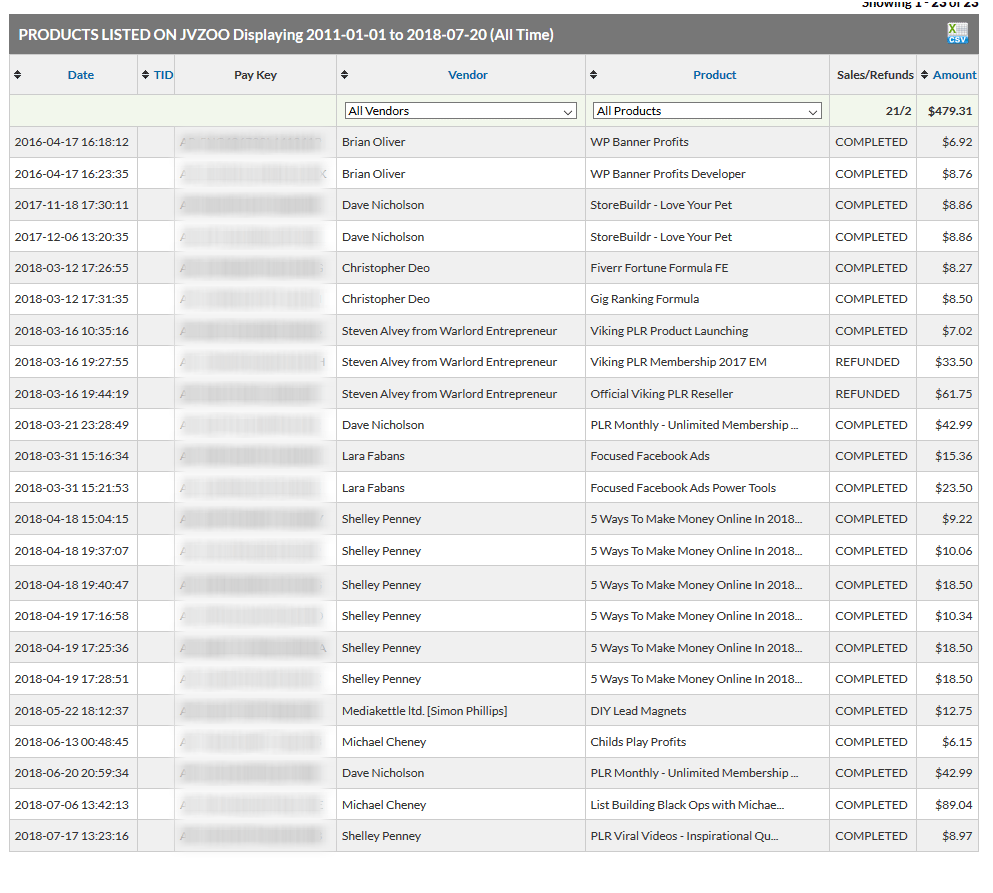
Task: Select the 21/2 sales/refunds total
Action: point(898,111)
